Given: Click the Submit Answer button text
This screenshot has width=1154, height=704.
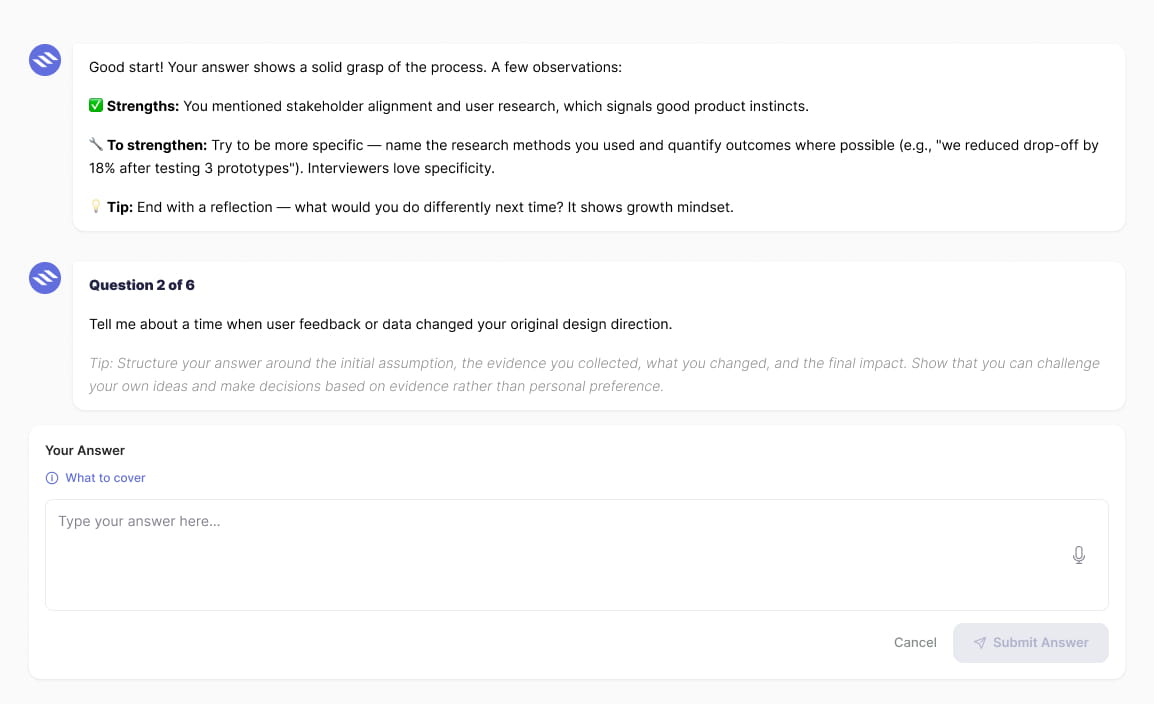Looking at the screenshot, I should 1040,643.
